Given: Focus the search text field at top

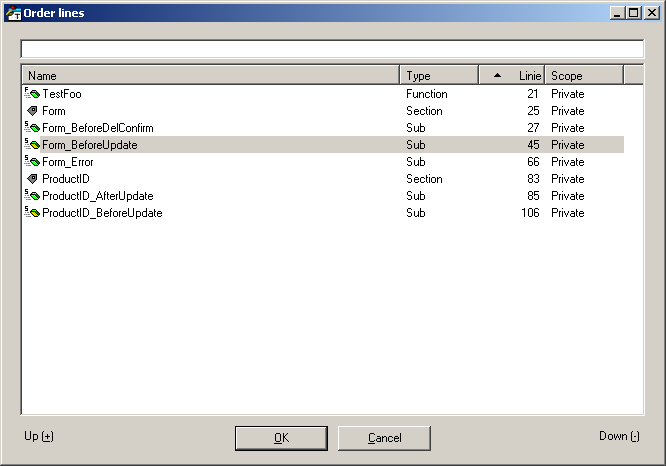Looking at the screenshot, I should point(332,49).
